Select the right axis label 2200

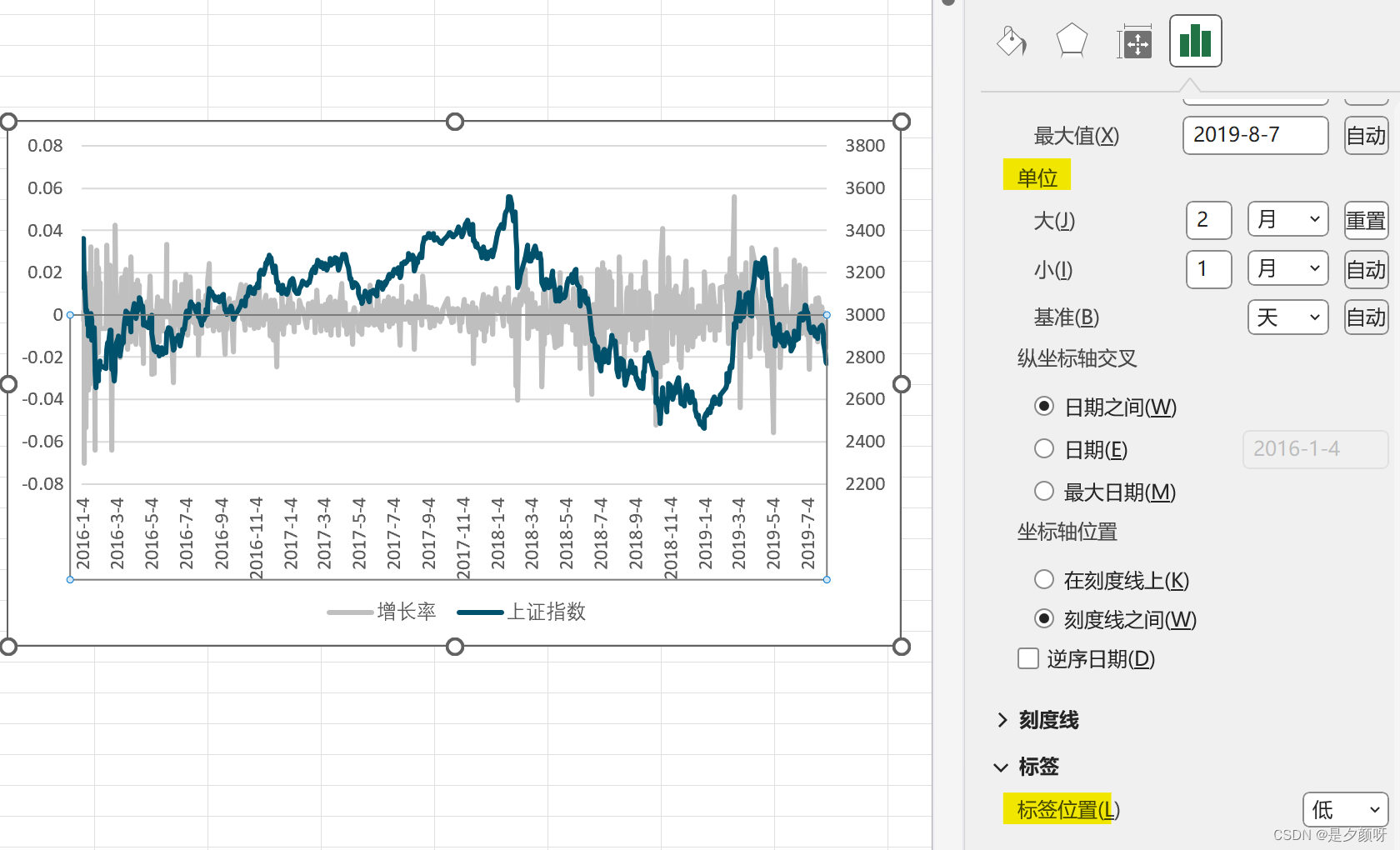pyautogui.click(x=865, y=484)
